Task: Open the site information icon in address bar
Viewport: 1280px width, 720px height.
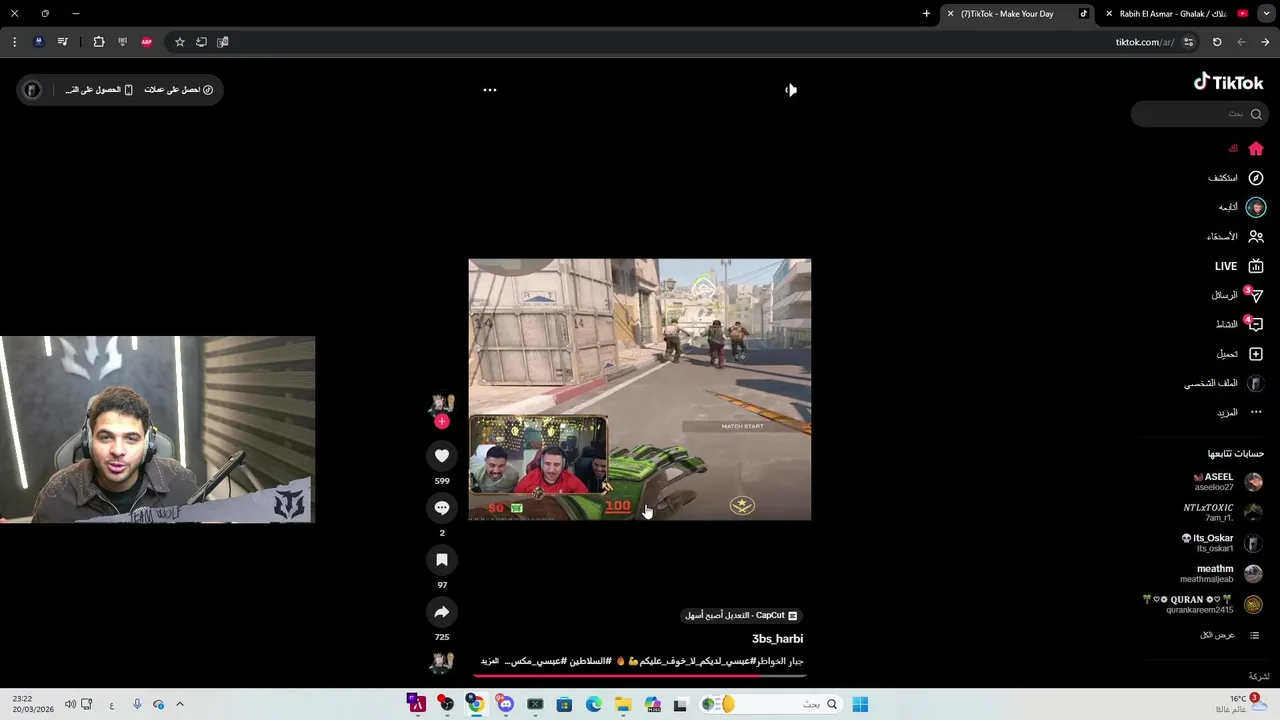Action: click(x=1188, y=42)
